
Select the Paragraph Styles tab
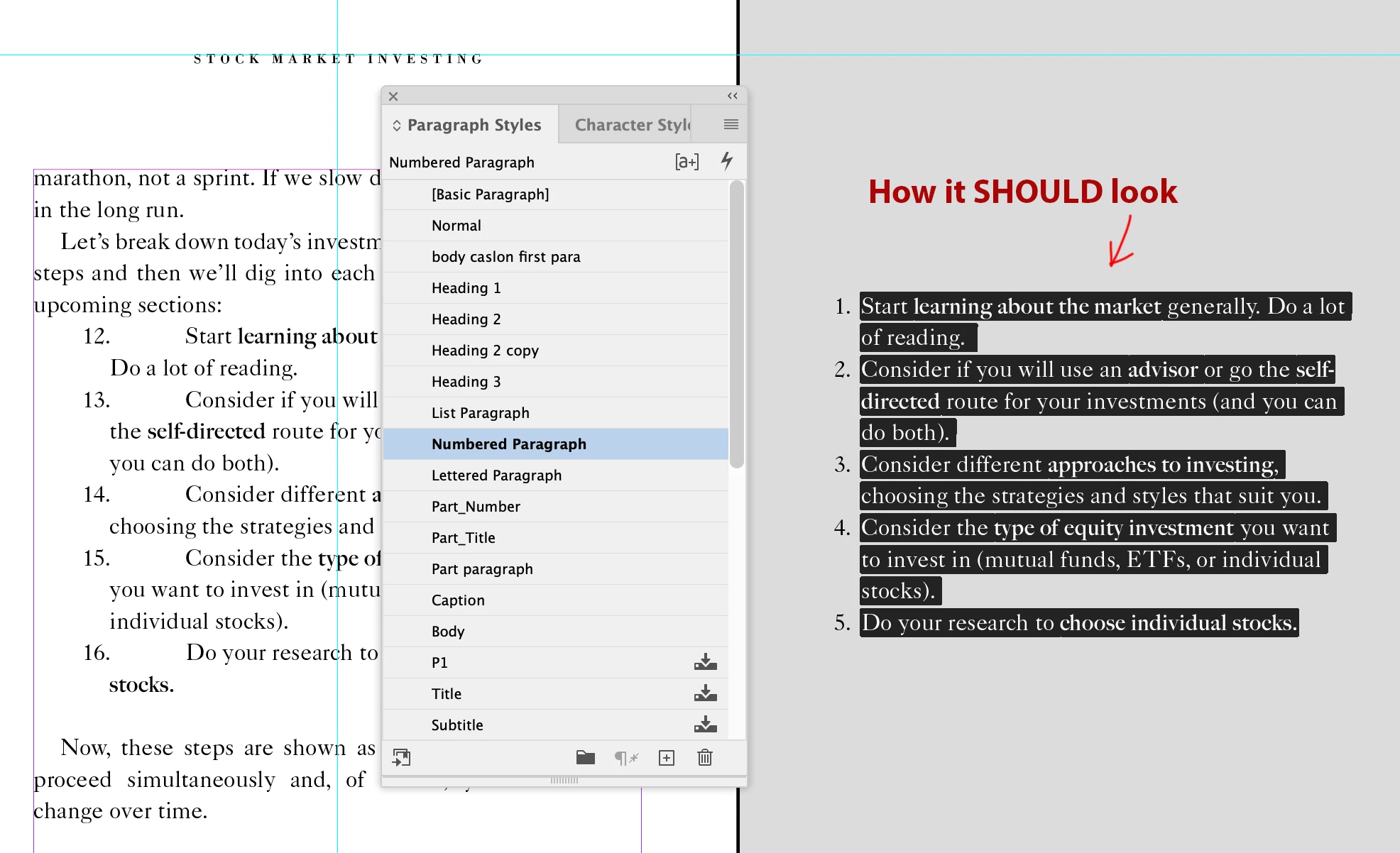[474, 125]
